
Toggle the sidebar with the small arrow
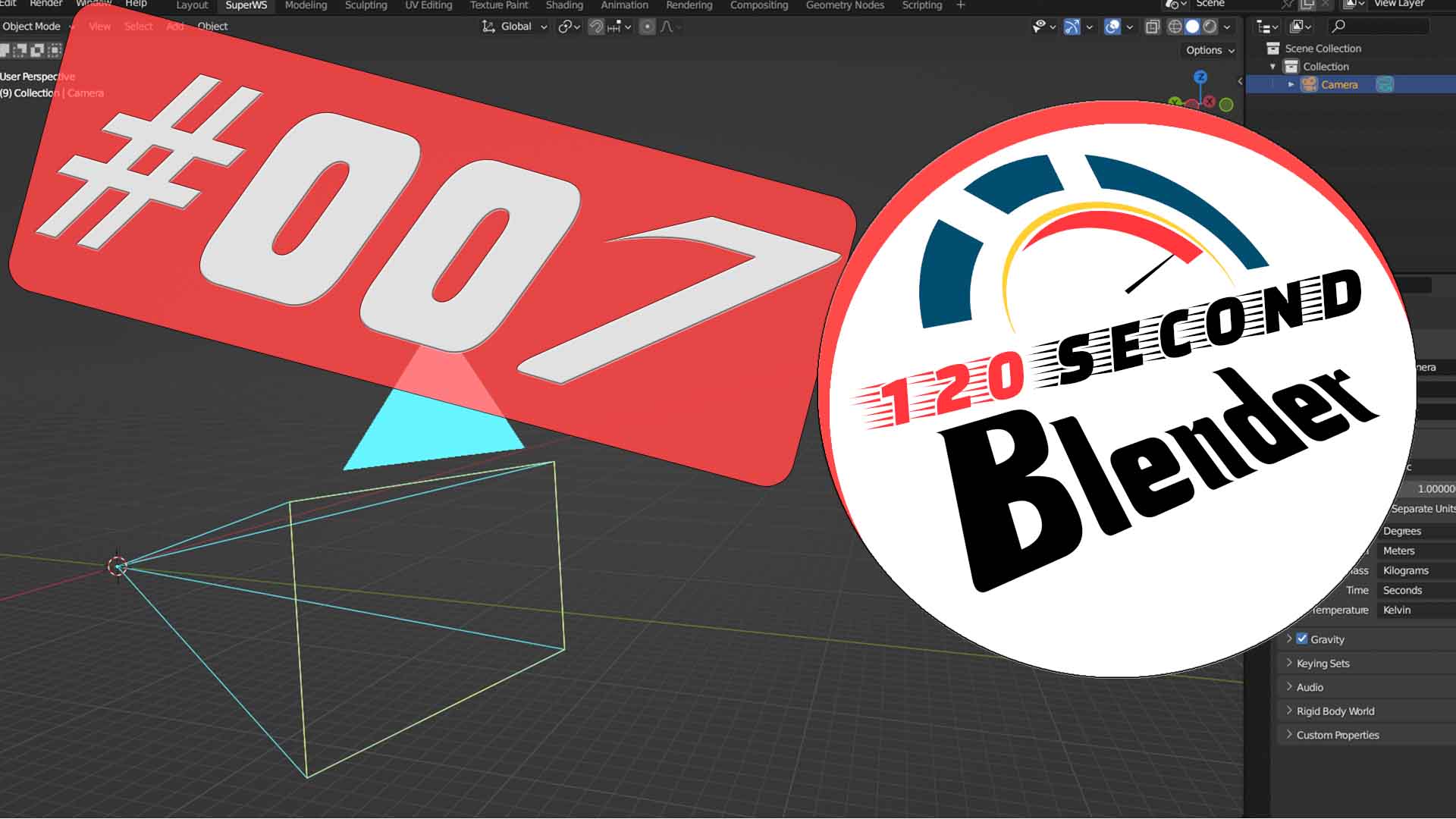pyautogui.click(x=1240, y=81)
